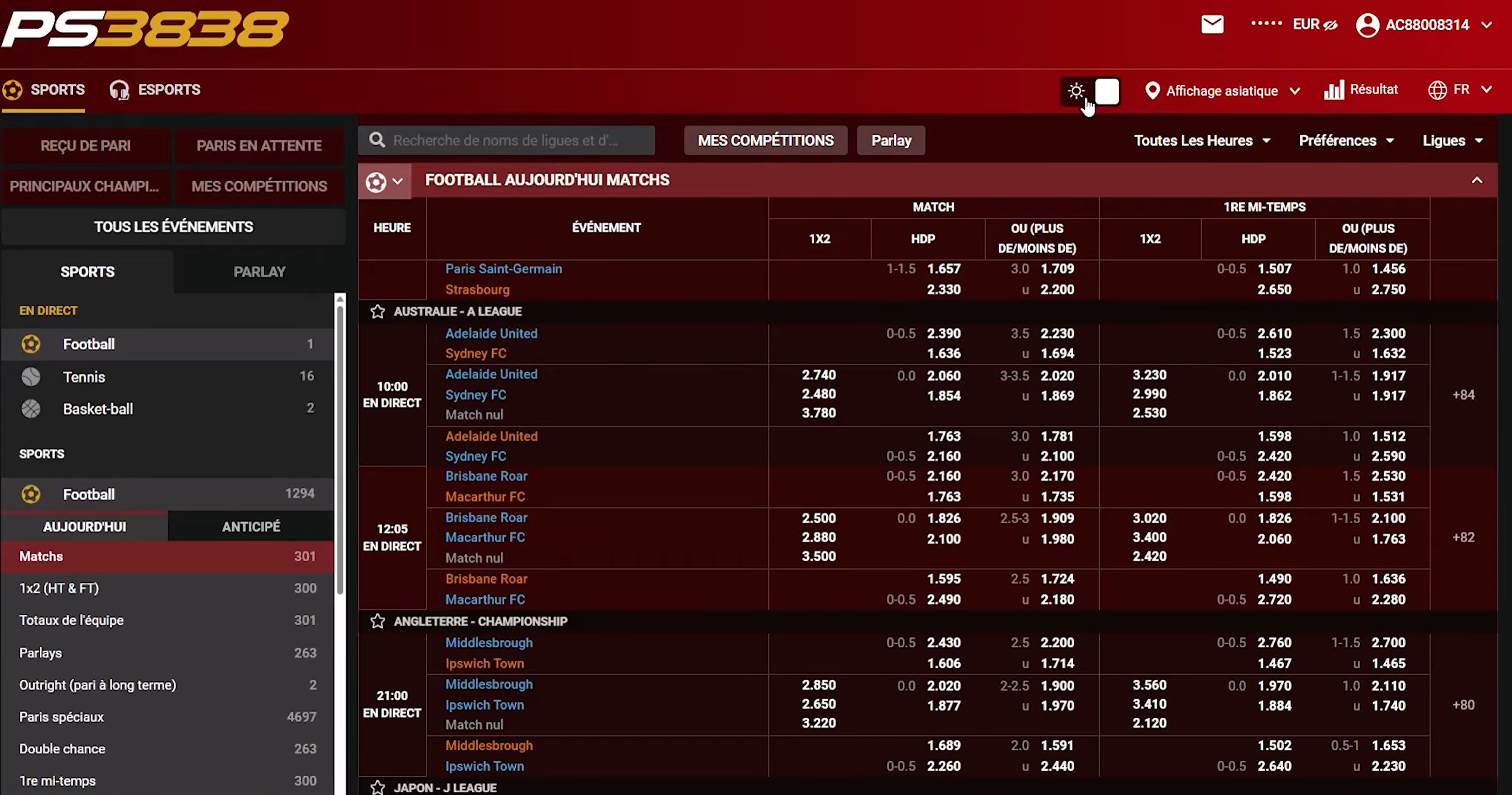The image size is (1512, 795).
Task: Click the Résultat bar chart icon
Action: point(1333,90)
